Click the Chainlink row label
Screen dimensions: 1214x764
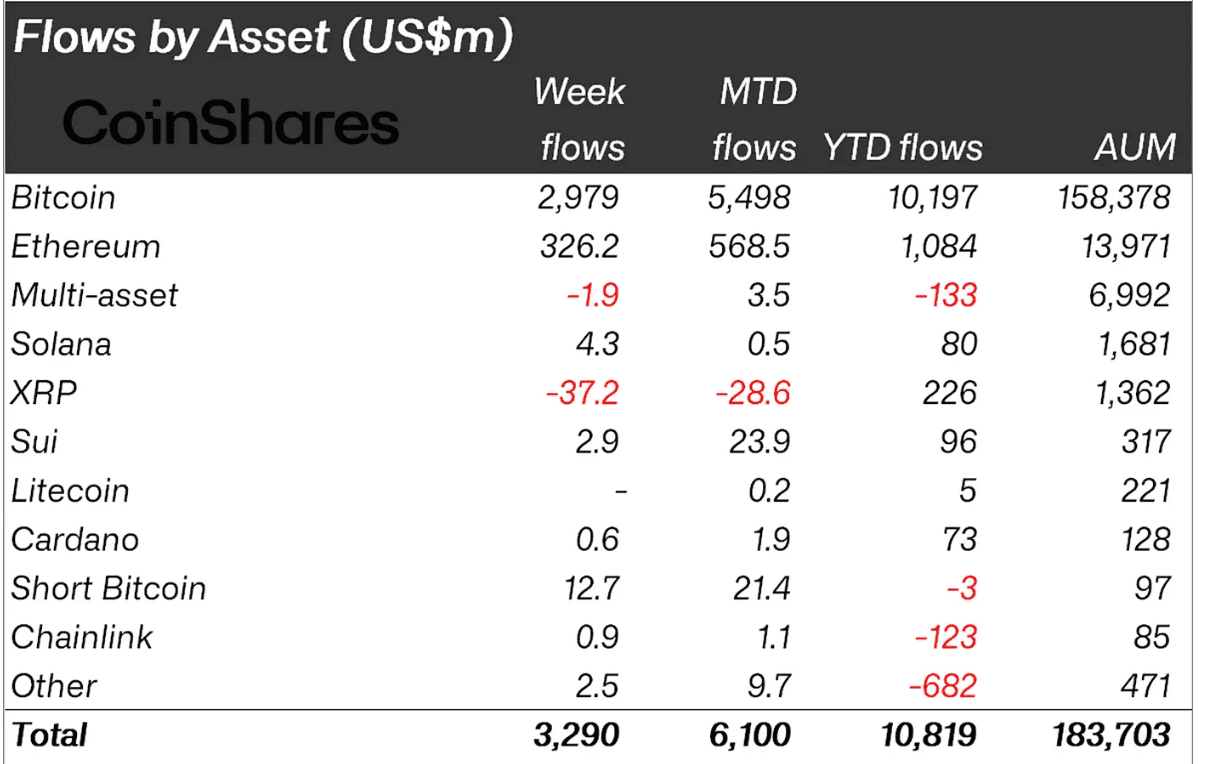tap(82, 637)
